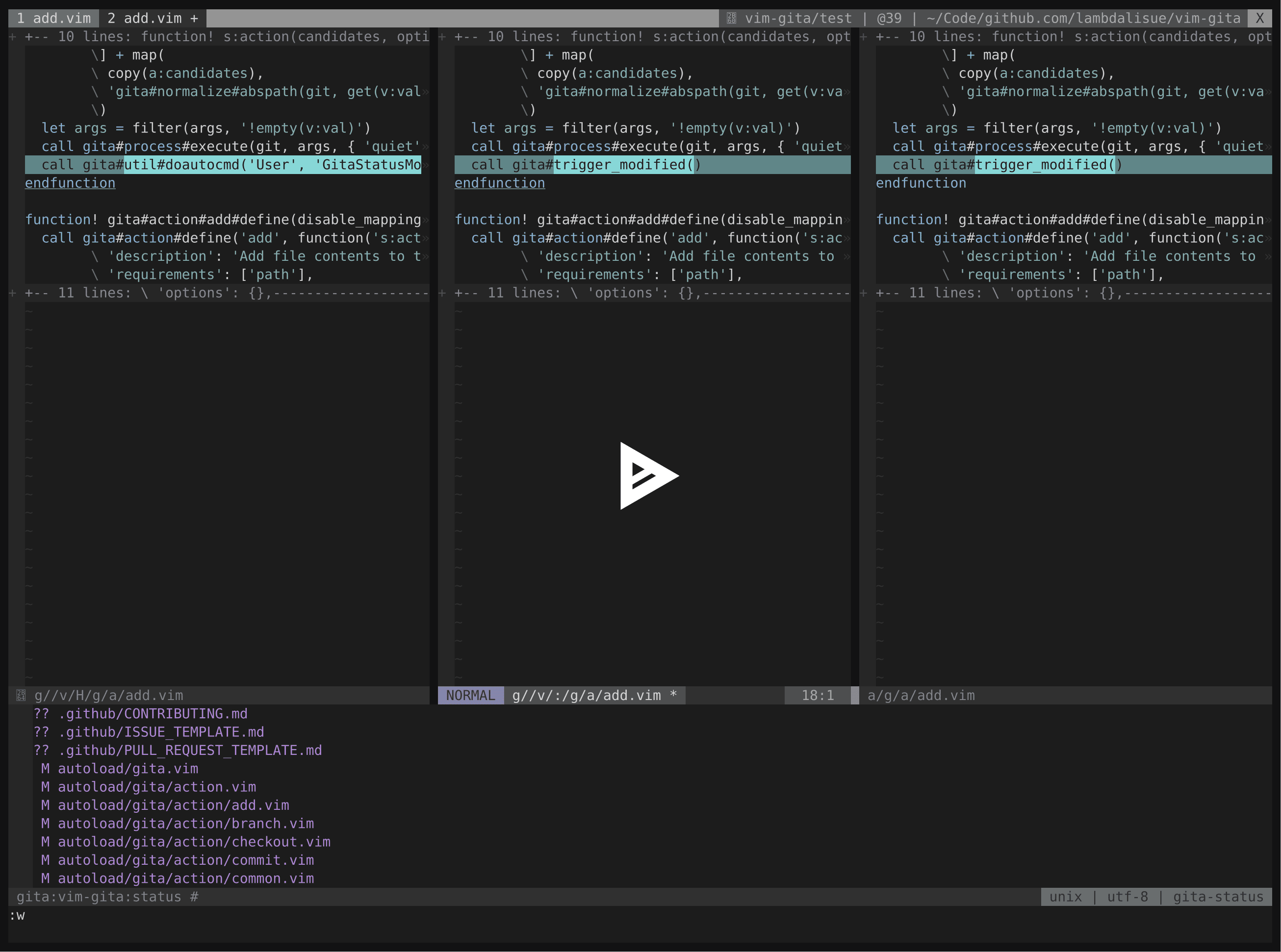The image size is (1281, 952).
Task: Click 'requirements': ['path'] line in right pane
Action: tap(1053, 275)
